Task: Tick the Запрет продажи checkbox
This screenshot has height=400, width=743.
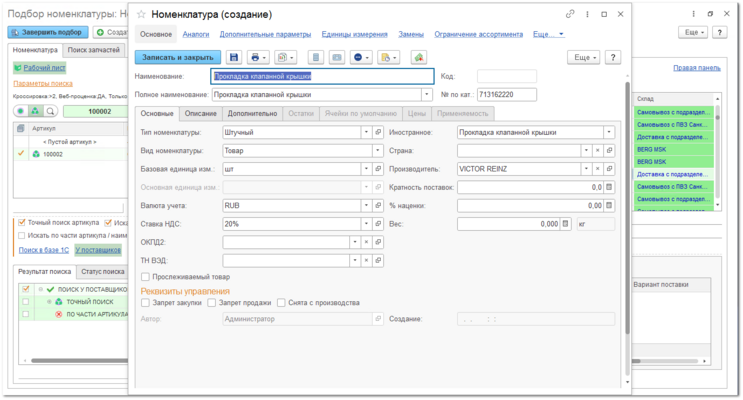Action: 212,302
